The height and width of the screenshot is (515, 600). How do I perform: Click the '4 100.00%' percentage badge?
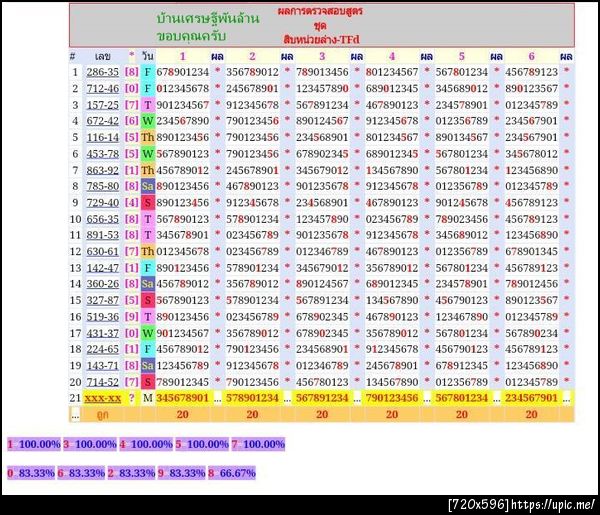[x=146, y=444]
